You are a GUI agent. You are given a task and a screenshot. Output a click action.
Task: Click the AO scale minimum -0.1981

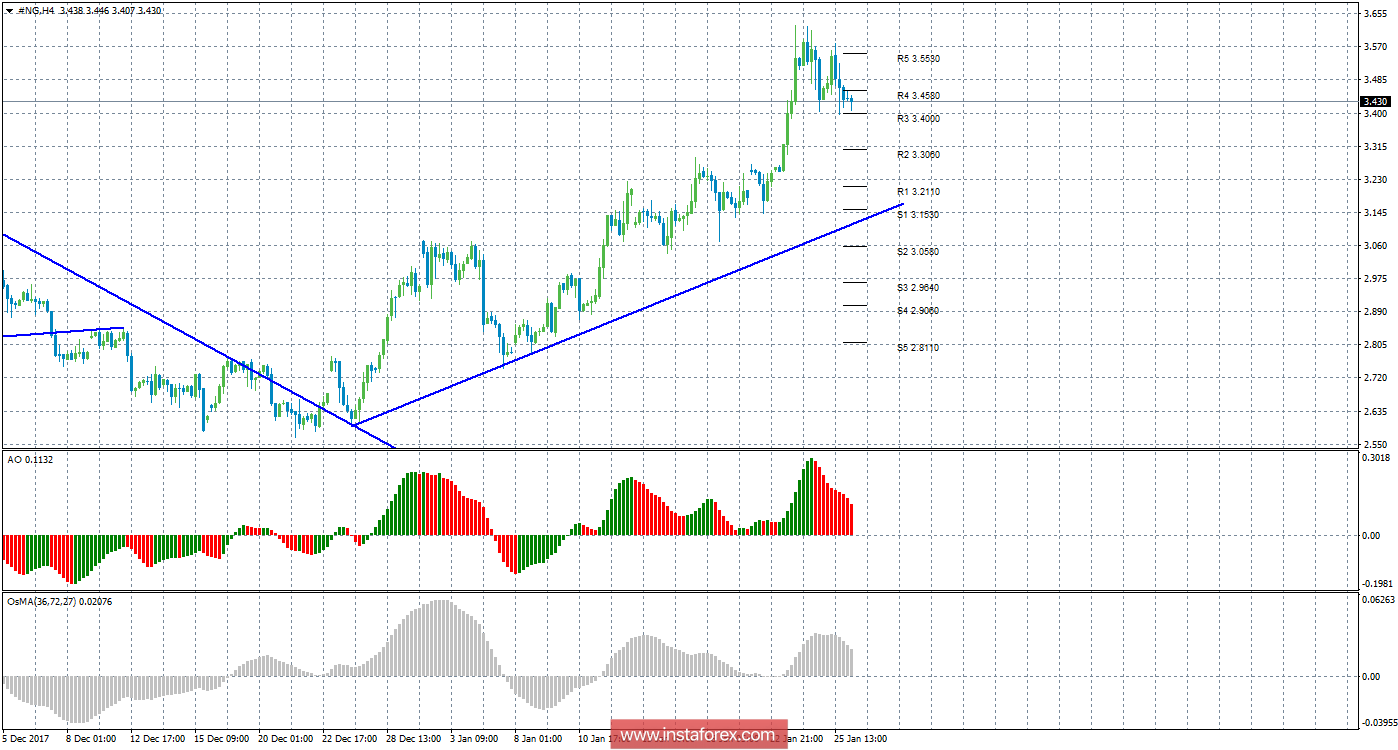[1376, 584]
